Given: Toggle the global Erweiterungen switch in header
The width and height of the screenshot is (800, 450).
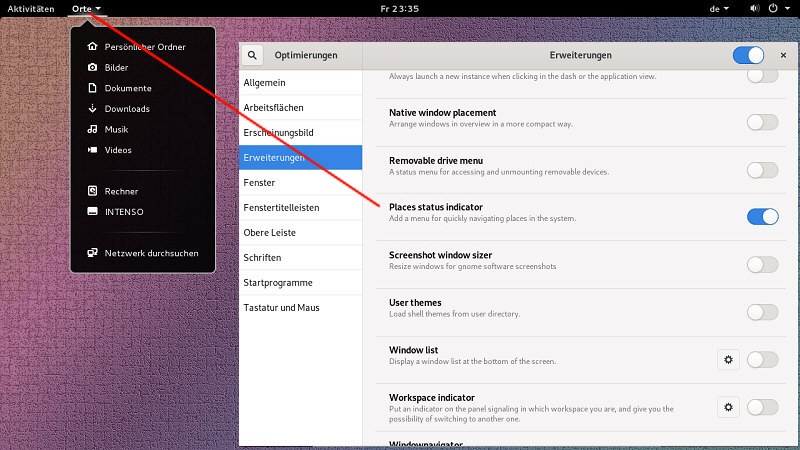Looking at the screenshot, I should [x=748, y=56].
